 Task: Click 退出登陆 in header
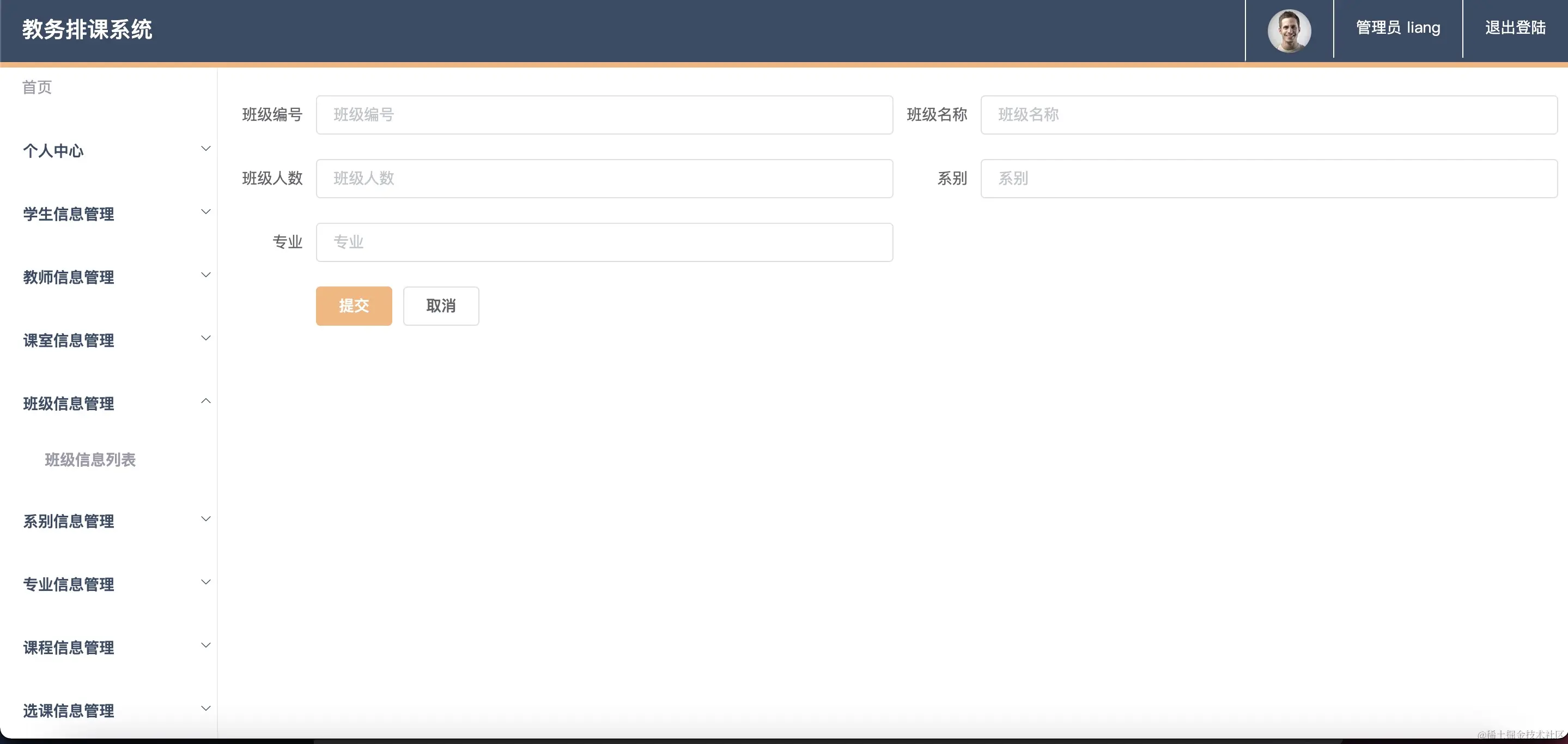(x=1515, y=28)
